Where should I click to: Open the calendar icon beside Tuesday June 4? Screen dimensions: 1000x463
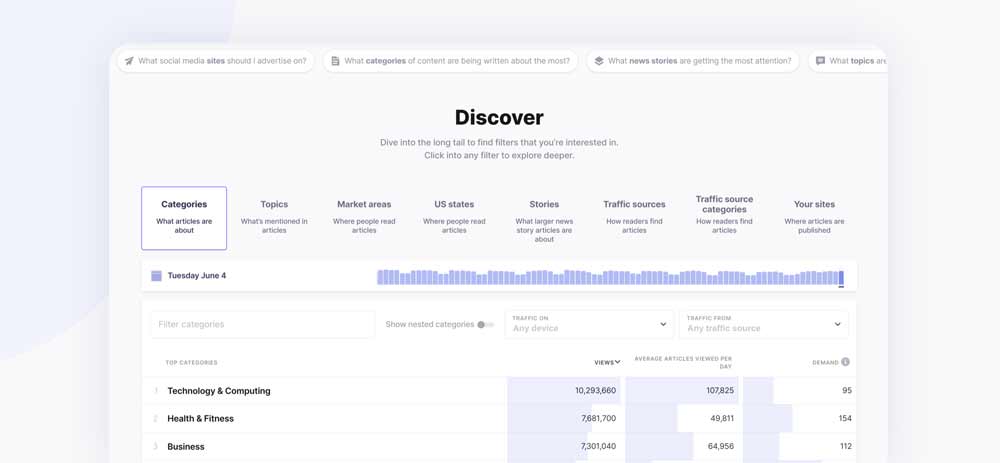(156, 276)
